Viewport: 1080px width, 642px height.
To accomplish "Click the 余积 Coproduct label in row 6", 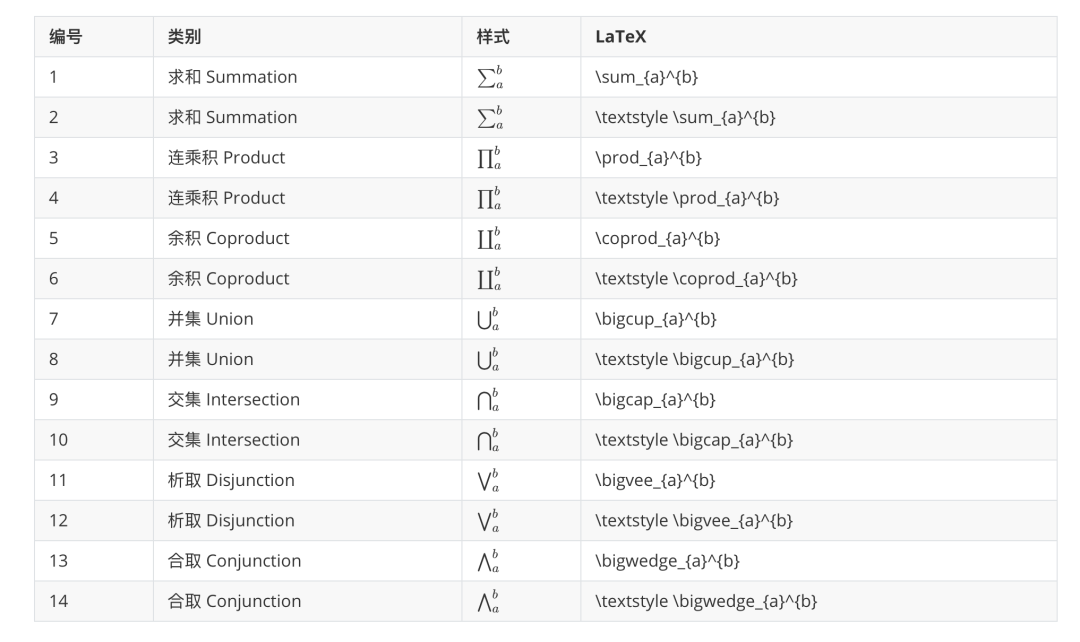I will 228,278.
